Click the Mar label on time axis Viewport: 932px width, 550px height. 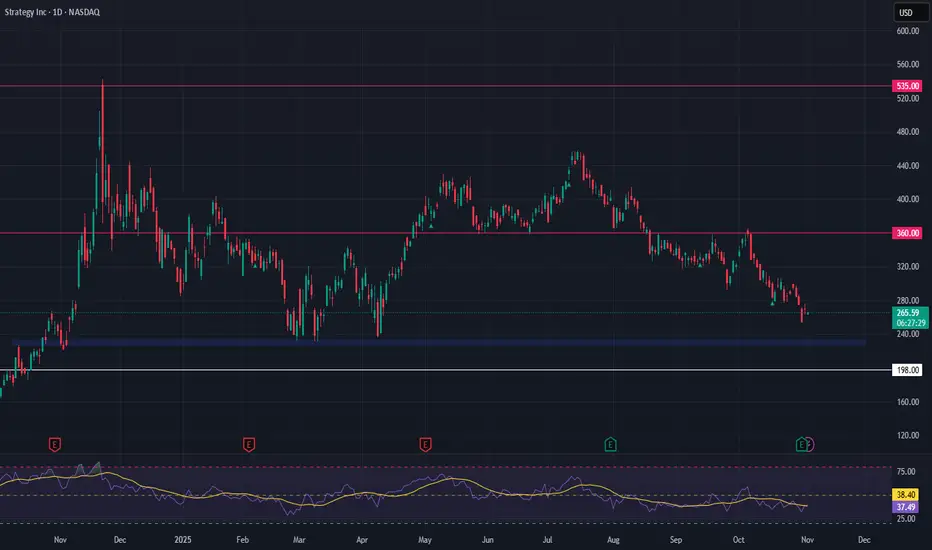pyautogui.click(x=299, y=540)
